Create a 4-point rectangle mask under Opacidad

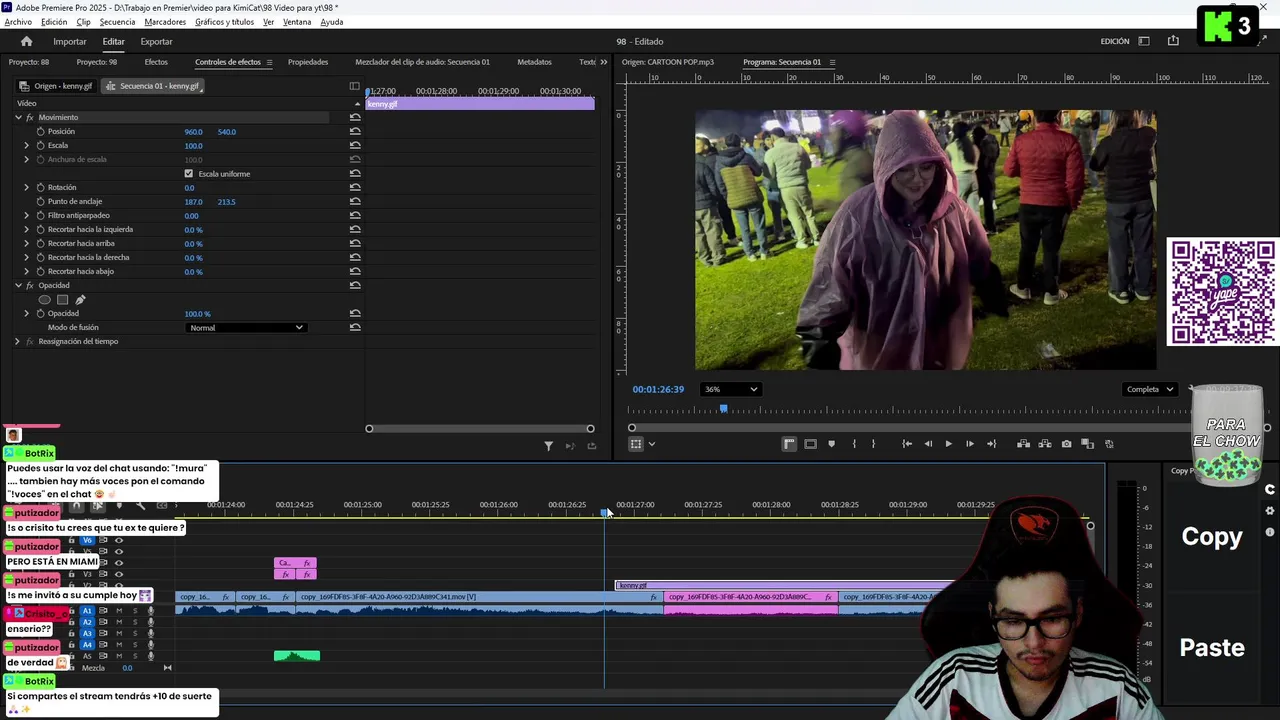pos(62,299)
